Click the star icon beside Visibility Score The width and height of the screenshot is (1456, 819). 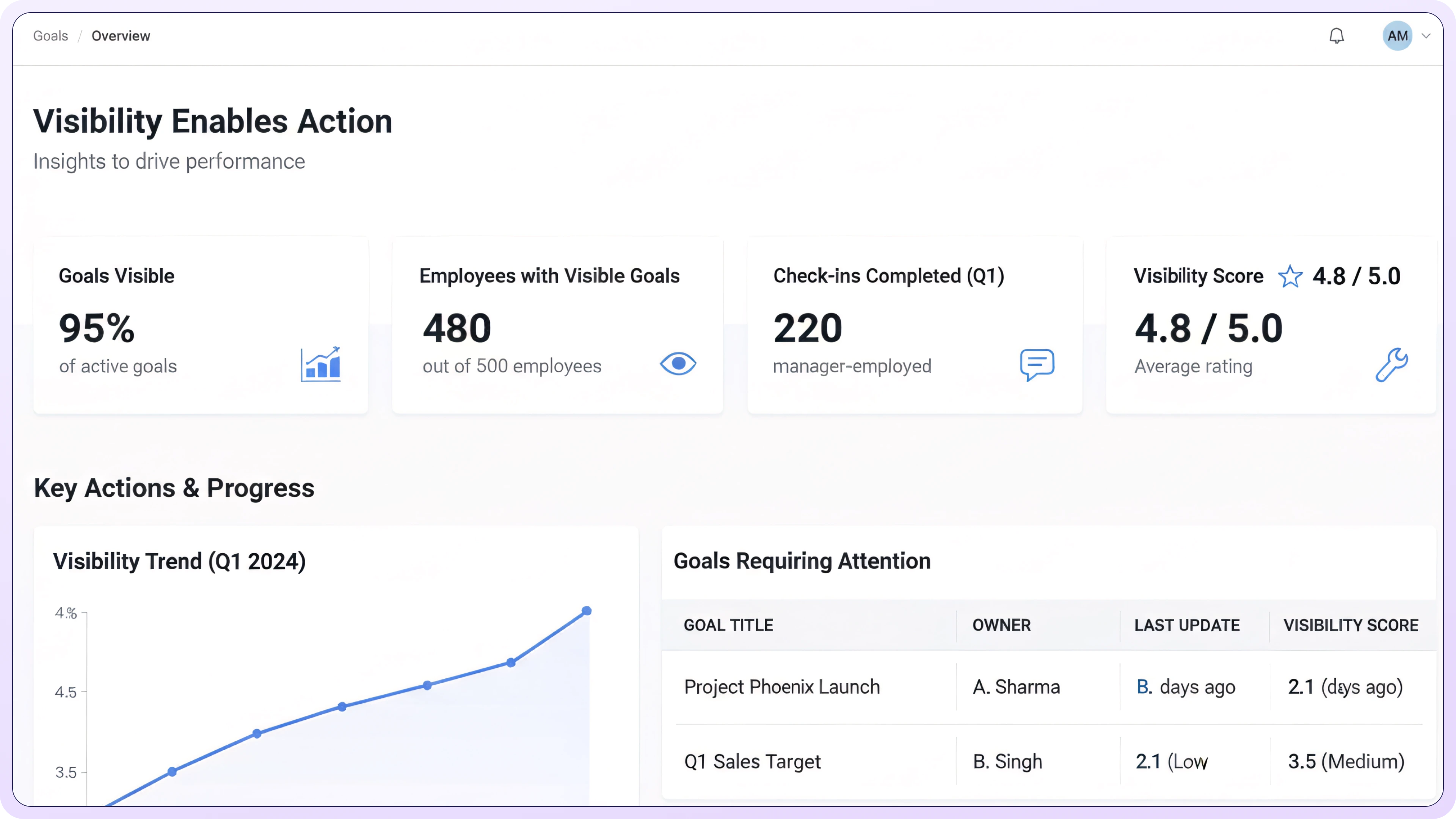(x=1290, y=276)
